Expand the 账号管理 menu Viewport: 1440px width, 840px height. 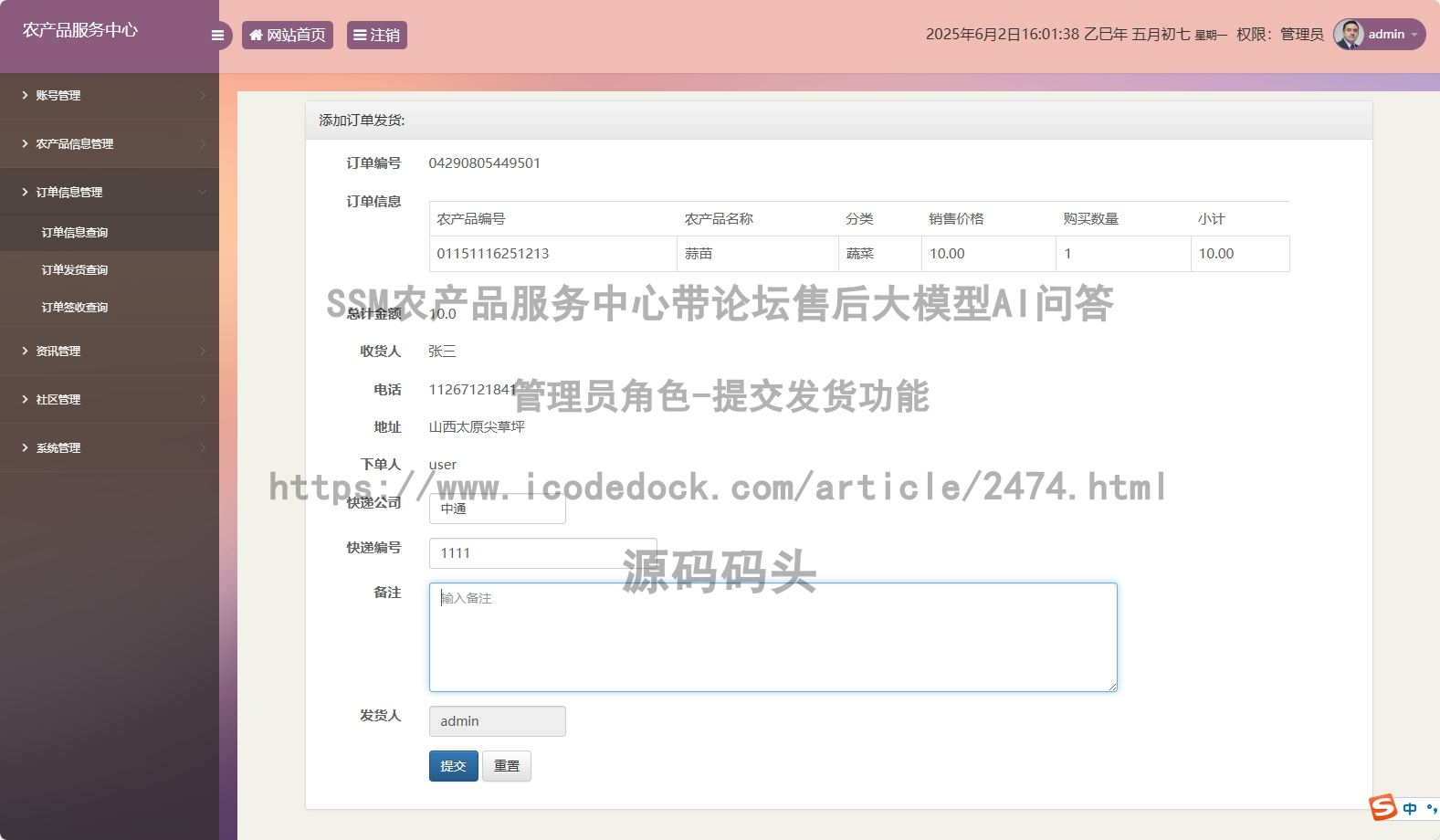click(110, 95)
